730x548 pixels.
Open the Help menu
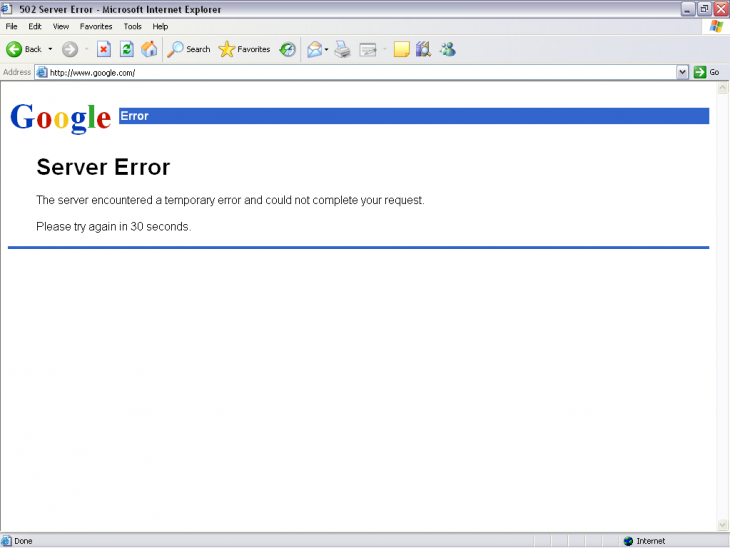pyautogui.click(x=160, y=27)
